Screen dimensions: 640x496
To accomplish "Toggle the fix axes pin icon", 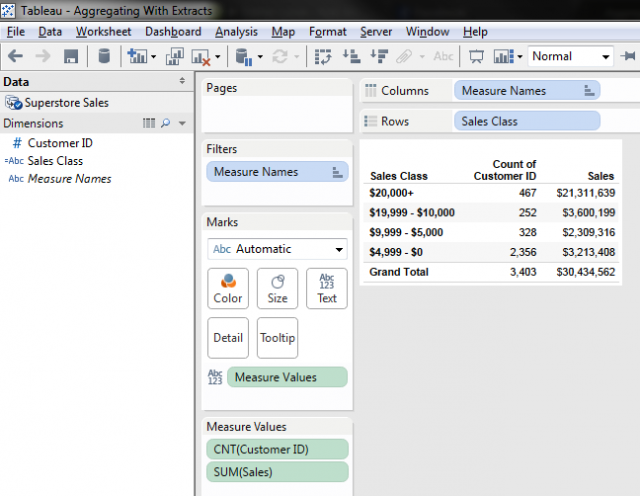I will pos(629,57).
